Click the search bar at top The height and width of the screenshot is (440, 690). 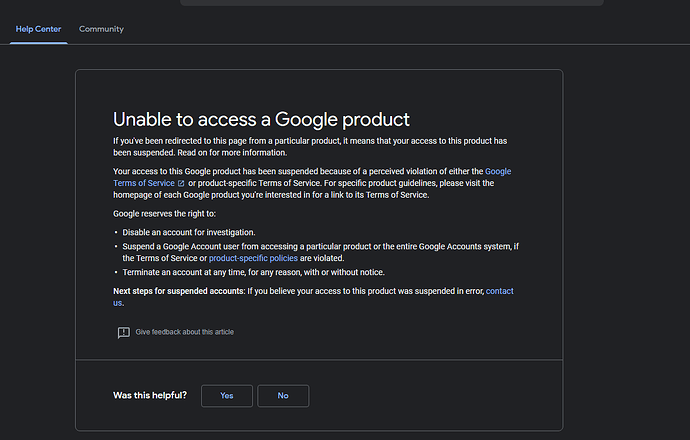coord(392,3)
